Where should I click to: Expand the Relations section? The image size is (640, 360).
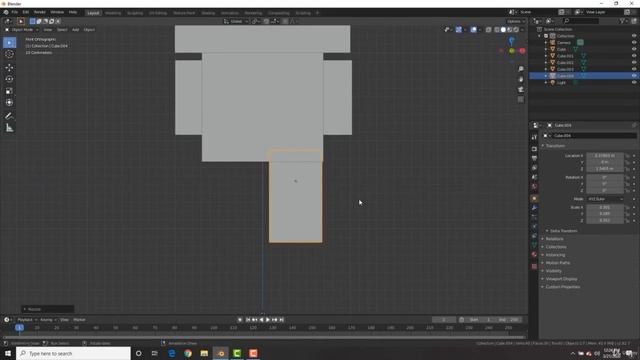(554, 239)
